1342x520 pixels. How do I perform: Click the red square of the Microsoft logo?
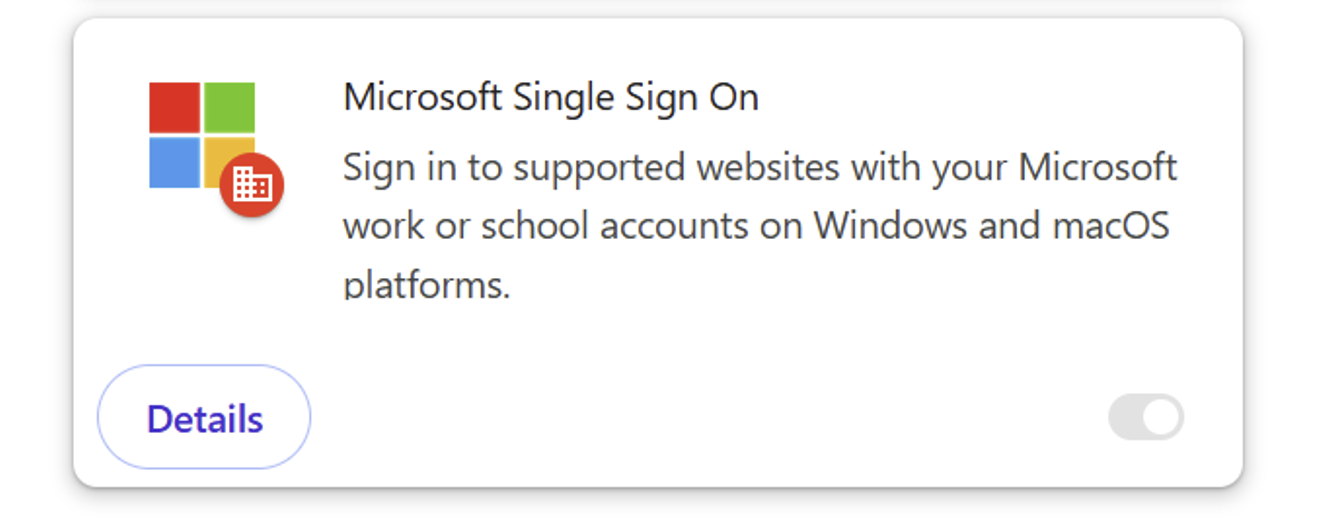(x=175, y=108)
